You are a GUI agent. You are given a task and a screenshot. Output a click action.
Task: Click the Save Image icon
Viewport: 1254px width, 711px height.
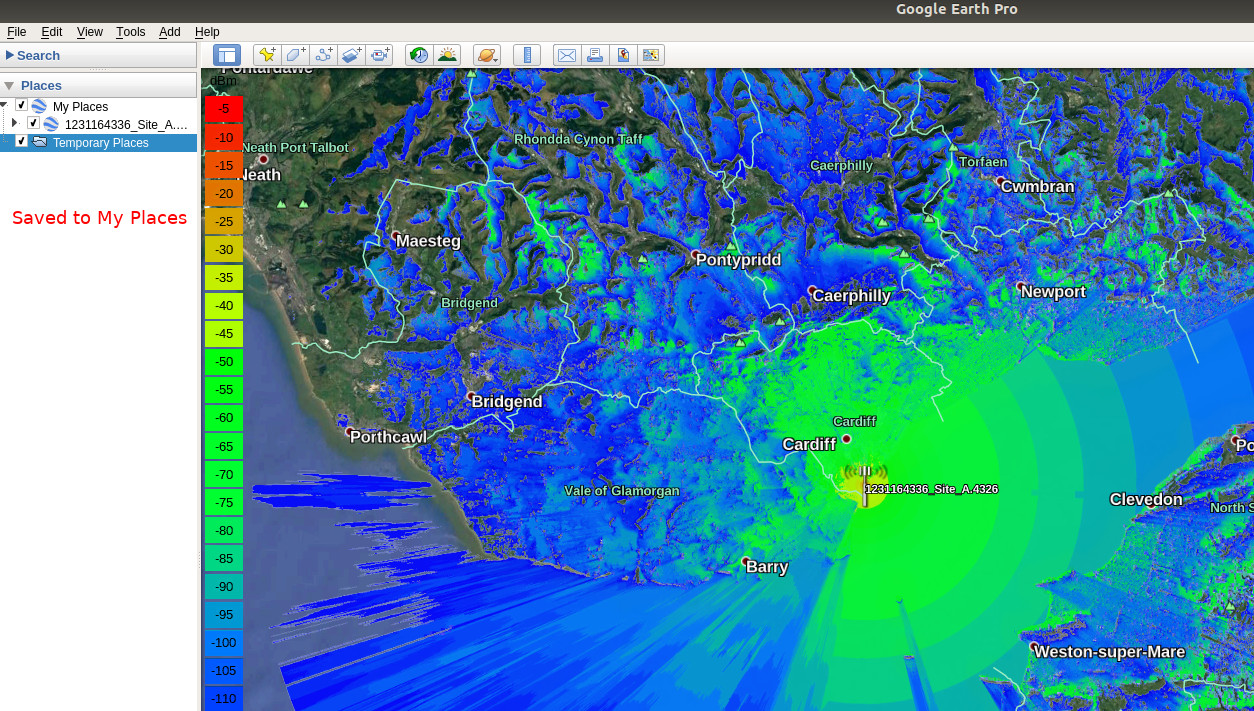pos(623,55)
